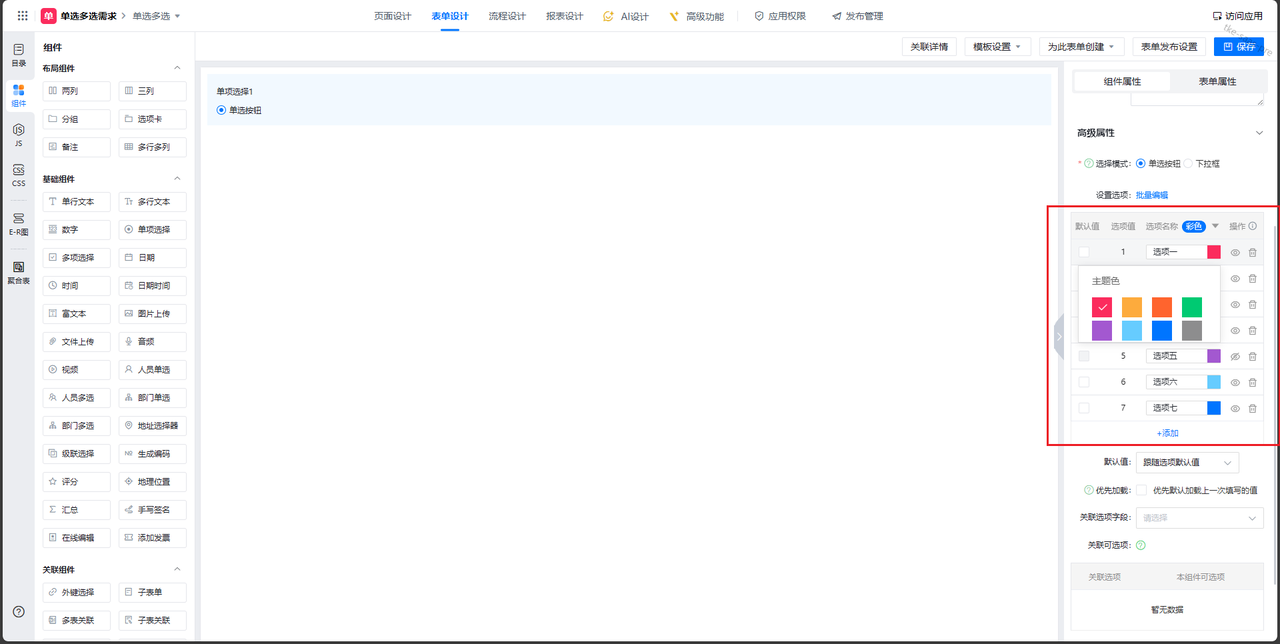
Task: Open the 目录 sidebar icon
Action: pos(18,55)
